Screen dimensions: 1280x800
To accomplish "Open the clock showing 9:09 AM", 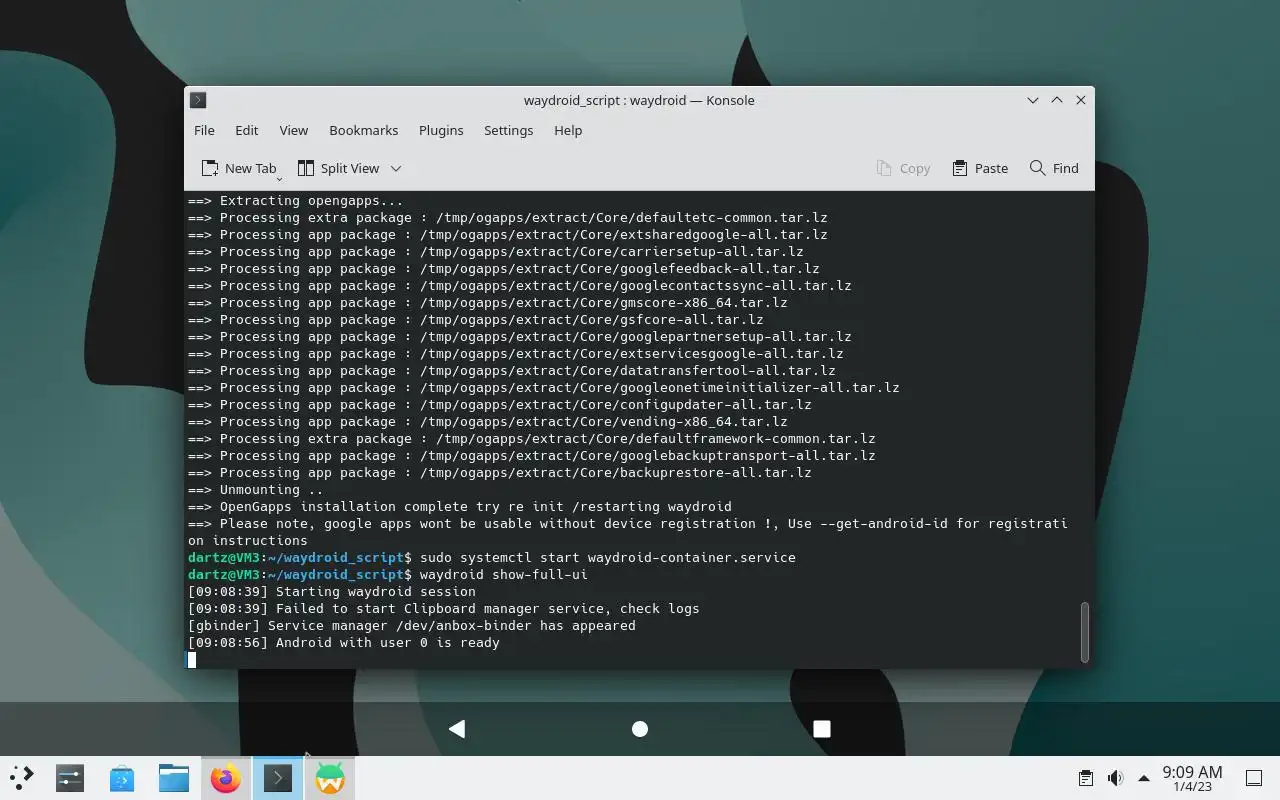I will click(x=1192, y=778).
